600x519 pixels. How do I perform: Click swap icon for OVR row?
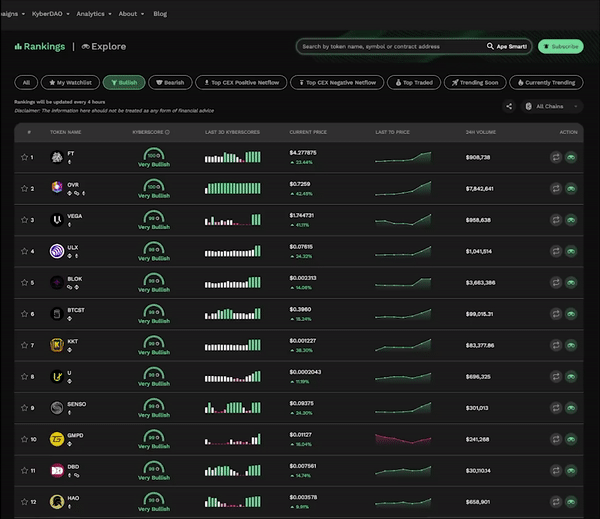coord(556,189)
